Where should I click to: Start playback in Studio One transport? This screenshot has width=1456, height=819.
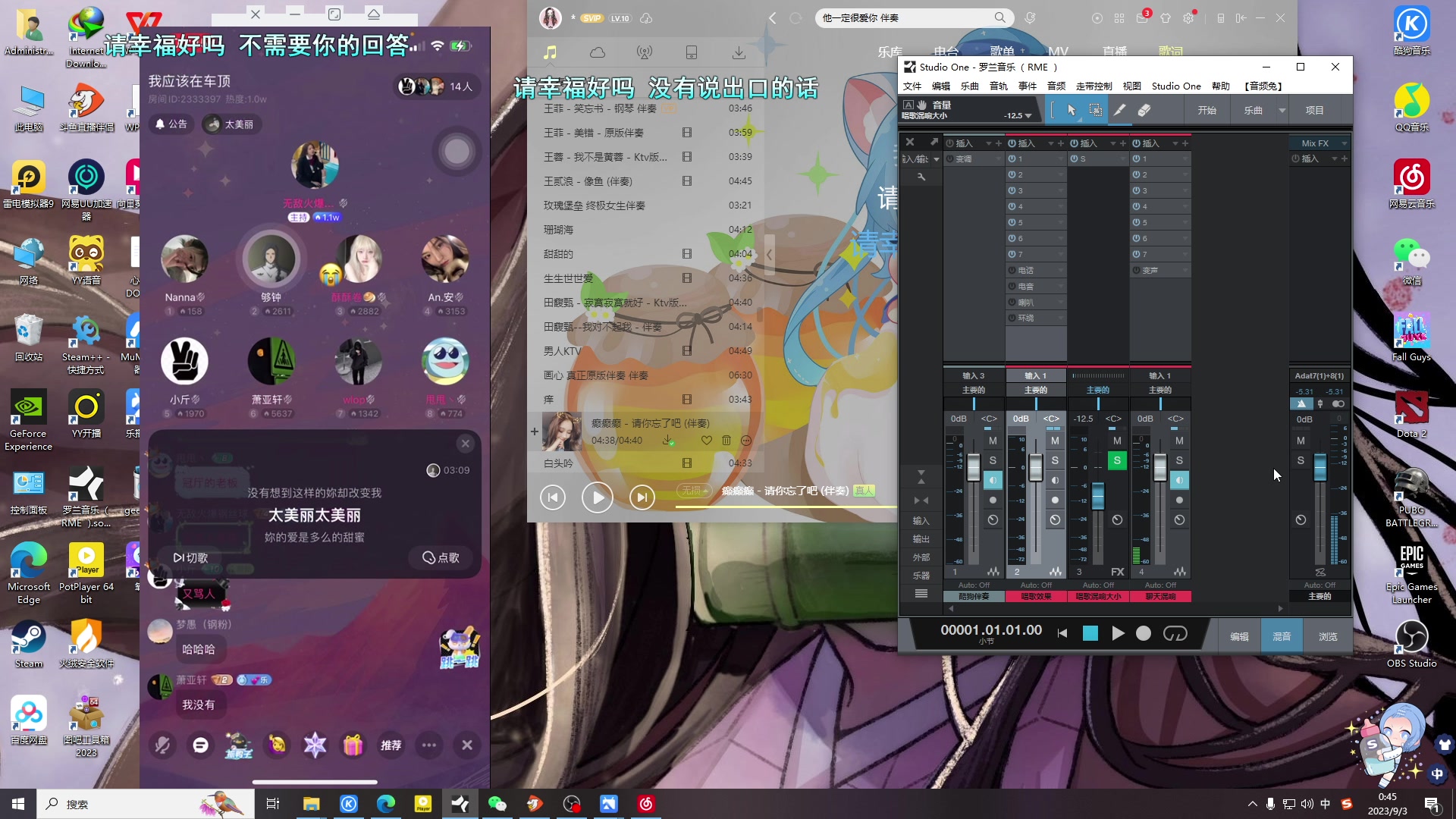click(x=1118, y=633)
